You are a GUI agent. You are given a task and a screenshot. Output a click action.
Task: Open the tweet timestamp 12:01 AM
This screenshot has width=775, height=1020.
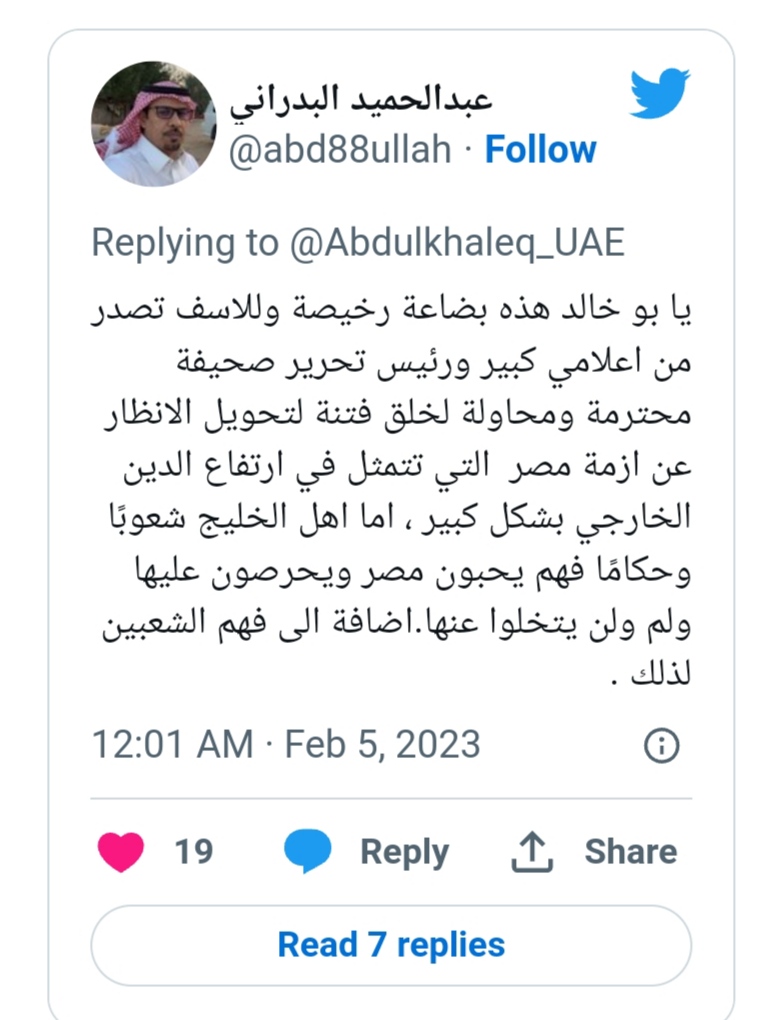(x=172, y=744)
